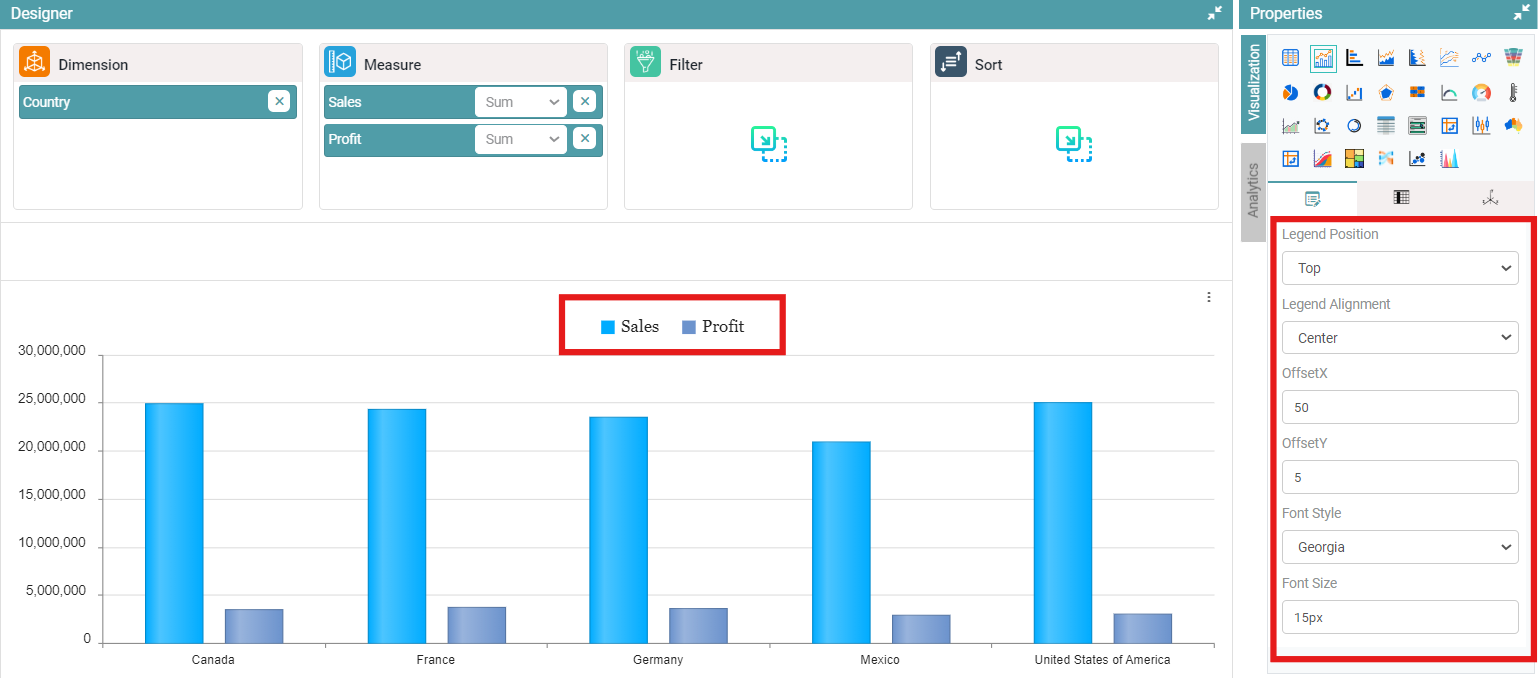
Task: Remove Country from Dimension
Action: tap(279, 102)
